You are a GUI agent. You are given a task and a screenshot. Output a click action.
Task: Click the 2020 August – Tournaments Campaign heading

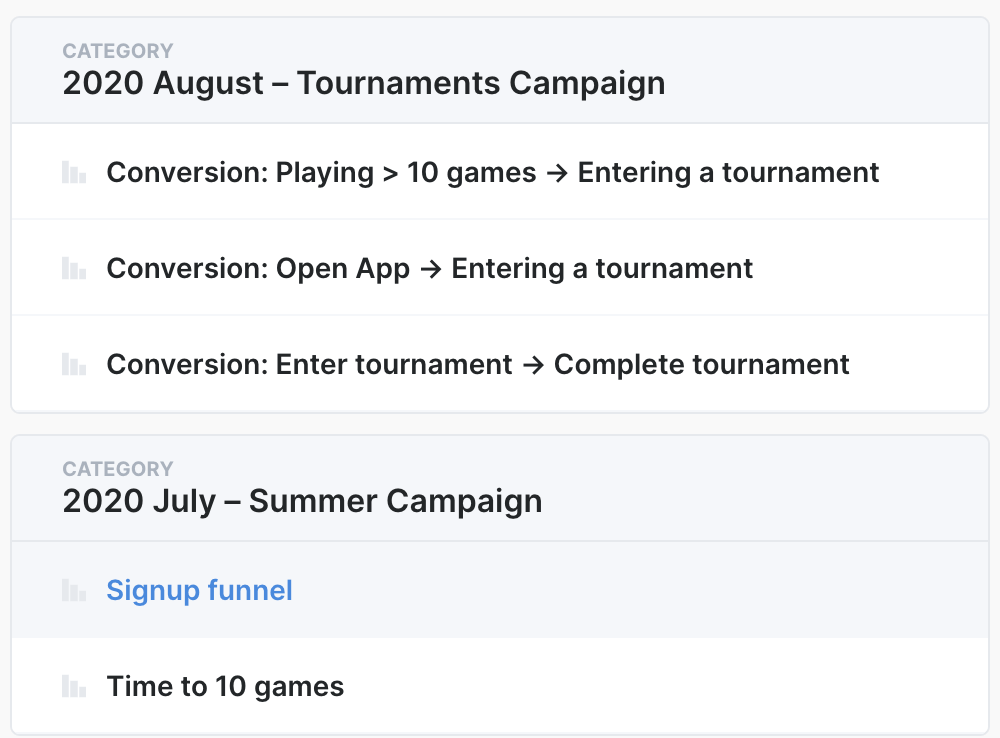click(x=363, y=83)
